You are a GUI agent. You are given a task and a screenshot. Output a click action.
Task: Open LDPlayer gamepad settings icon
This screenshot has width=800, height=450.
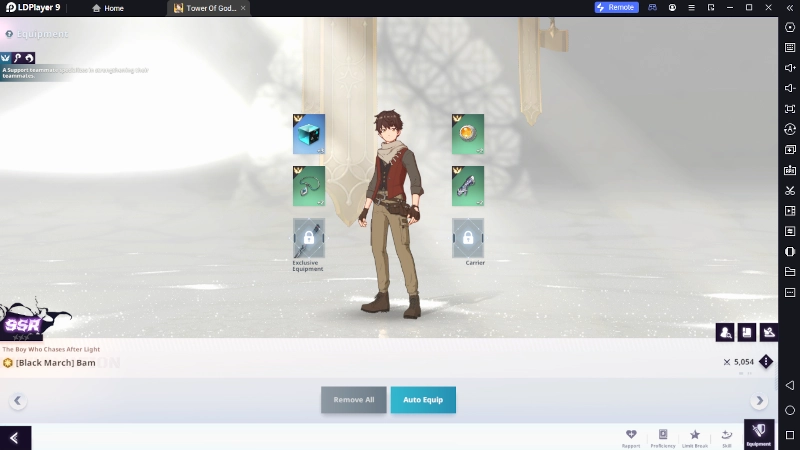[652, 8]
